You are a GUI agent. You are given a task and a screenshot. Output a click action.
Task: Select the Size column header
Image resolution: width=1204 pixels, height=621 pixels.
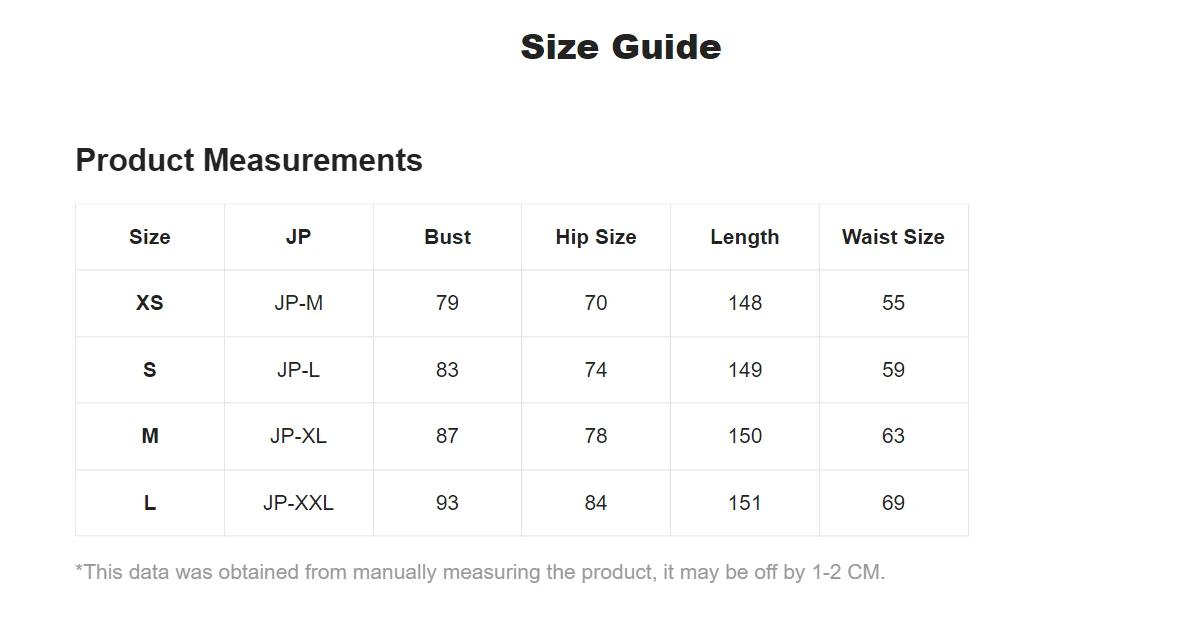pyautogui.click(x=150, y=237)
